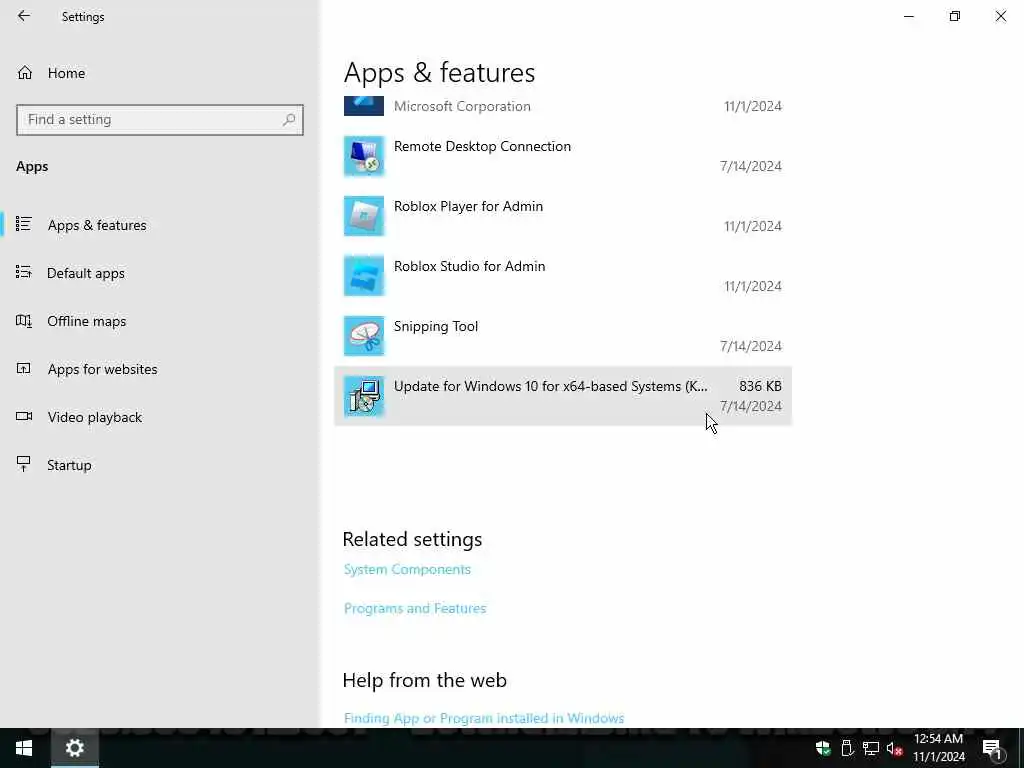This screenshot has height=768, width=1024.
Task: Click the Roblox Player for Admin icon
Action: 364,216
